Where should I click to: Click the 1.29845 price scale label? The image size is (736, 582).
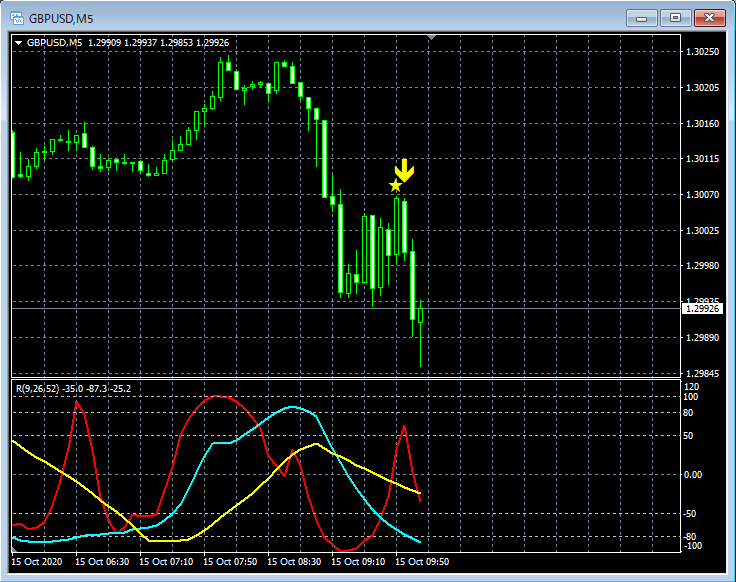(703, 373)
